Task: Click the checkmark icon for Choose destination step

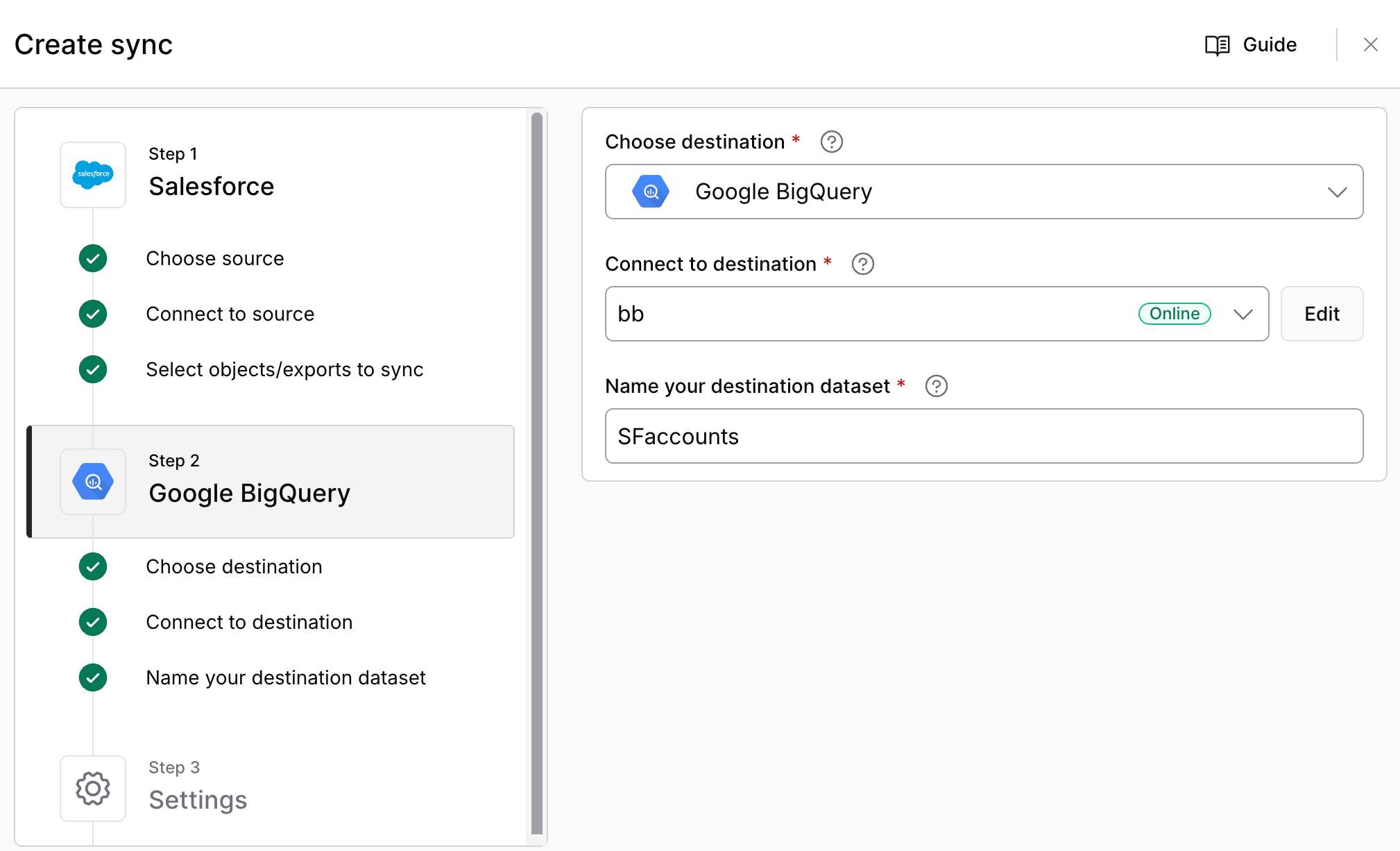Action: click(93, 566)
